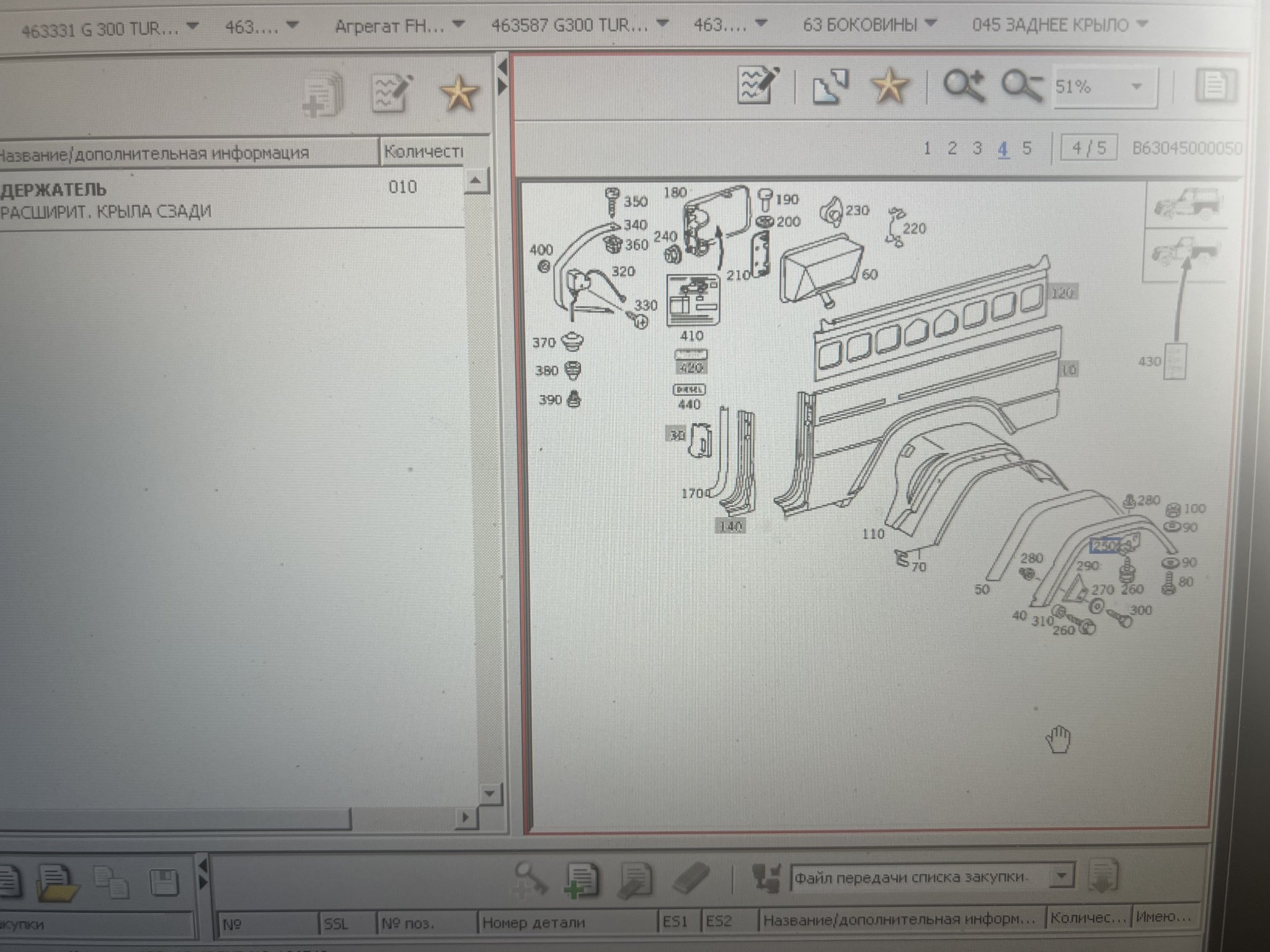Open the notes pencil icon in diagram toolbar
This screenshot has height=952, width=1270.
click(x=759, y=85)
